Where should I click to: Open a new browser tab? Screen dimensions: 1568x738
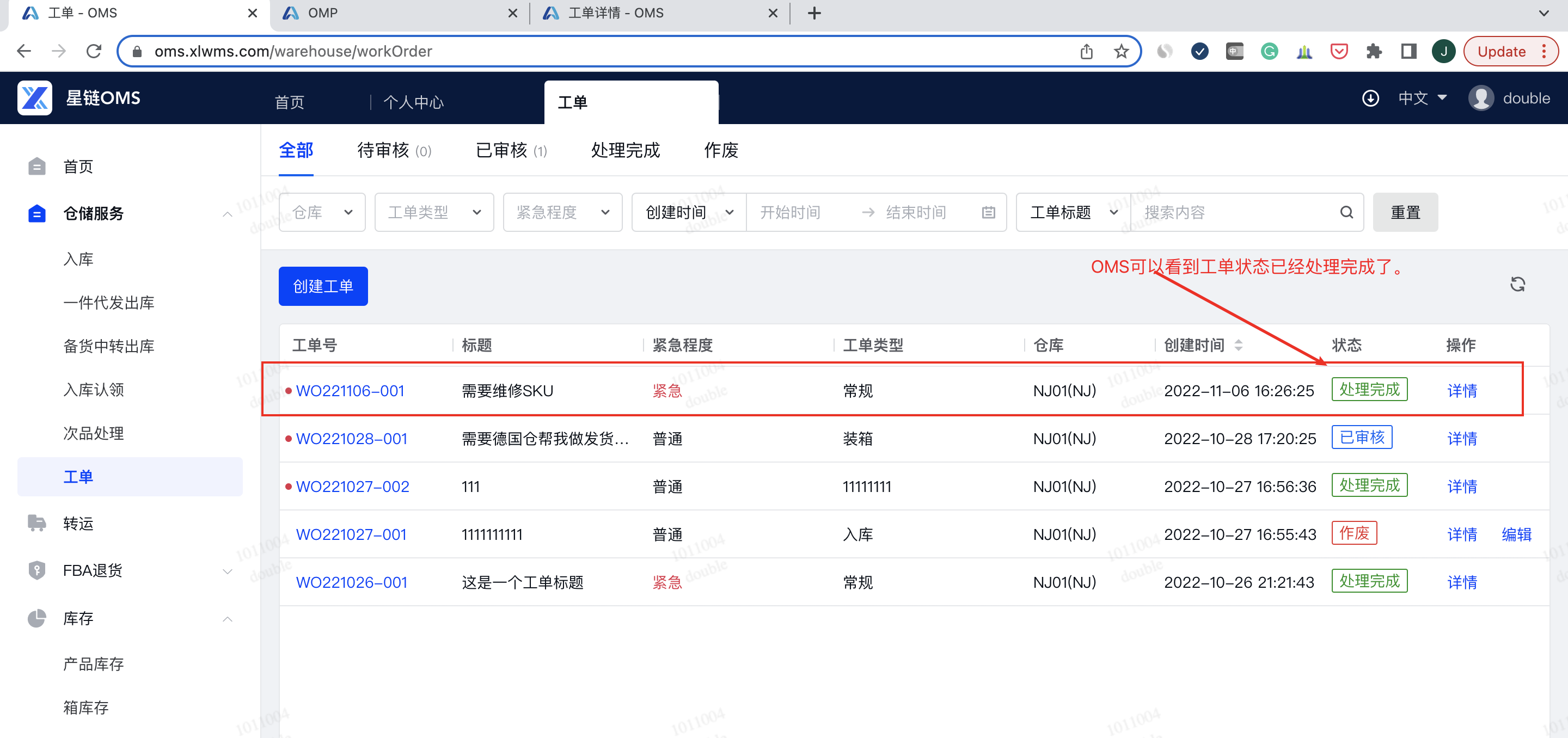[814, 13]
